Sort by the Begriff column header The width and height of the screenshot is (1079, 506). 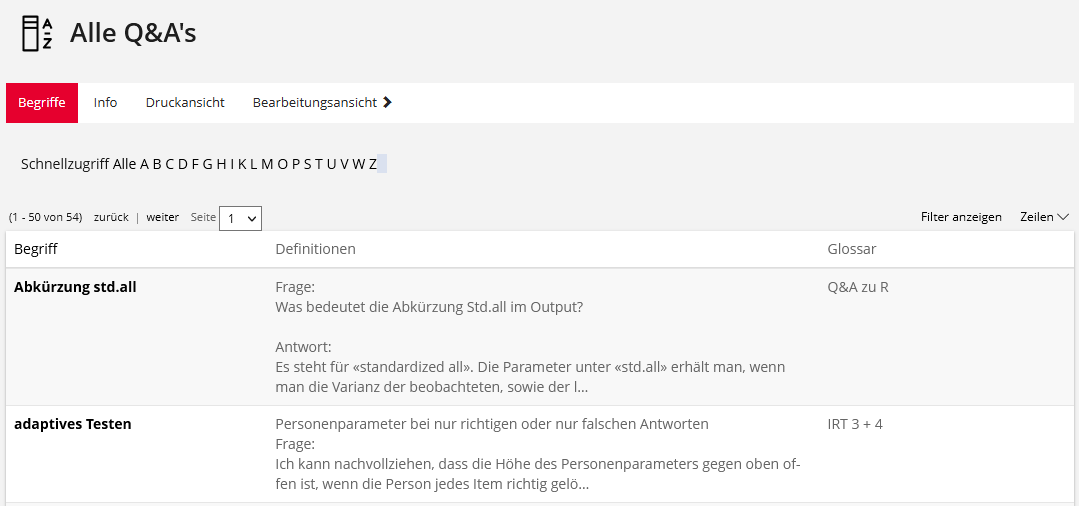[x=36, y=249]
